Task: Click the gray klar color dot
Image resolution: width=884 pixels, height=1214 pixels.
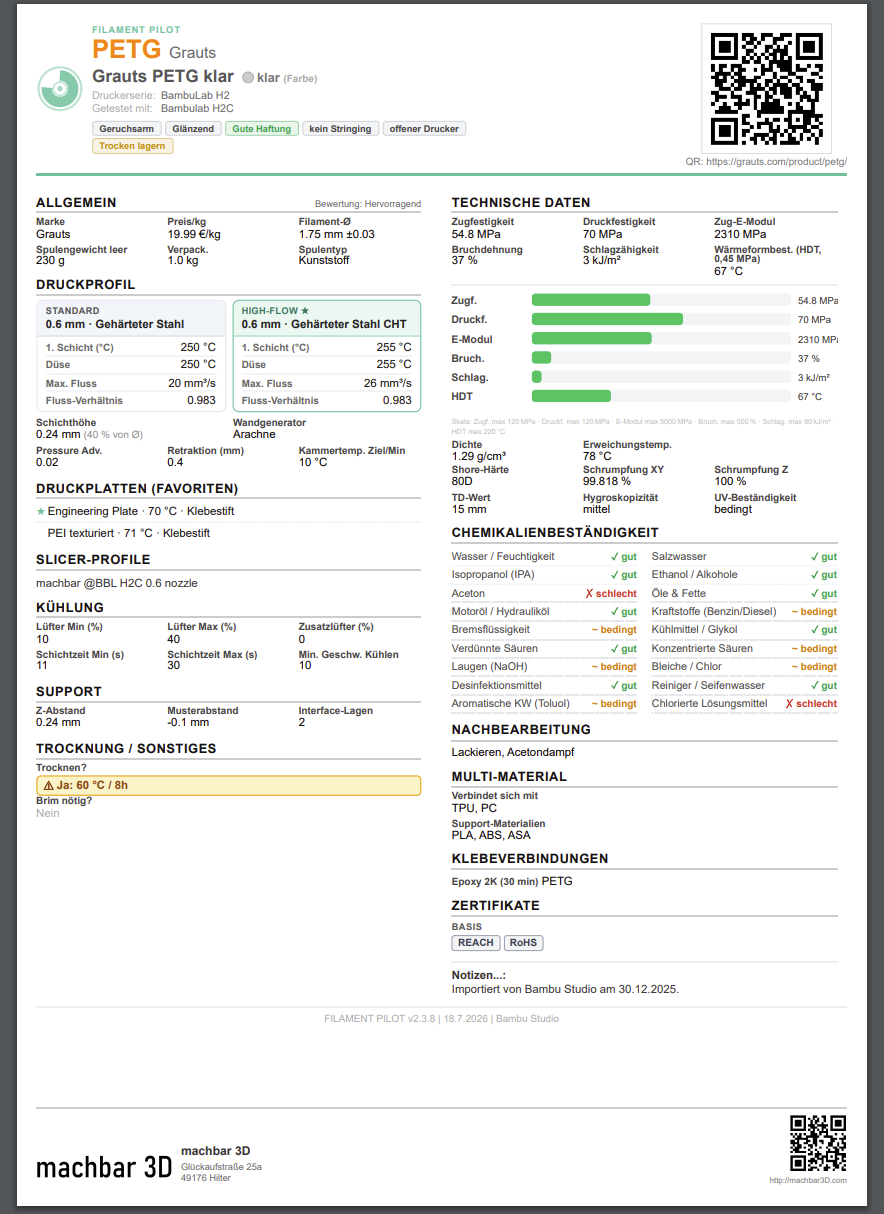Action: [248, 77]
